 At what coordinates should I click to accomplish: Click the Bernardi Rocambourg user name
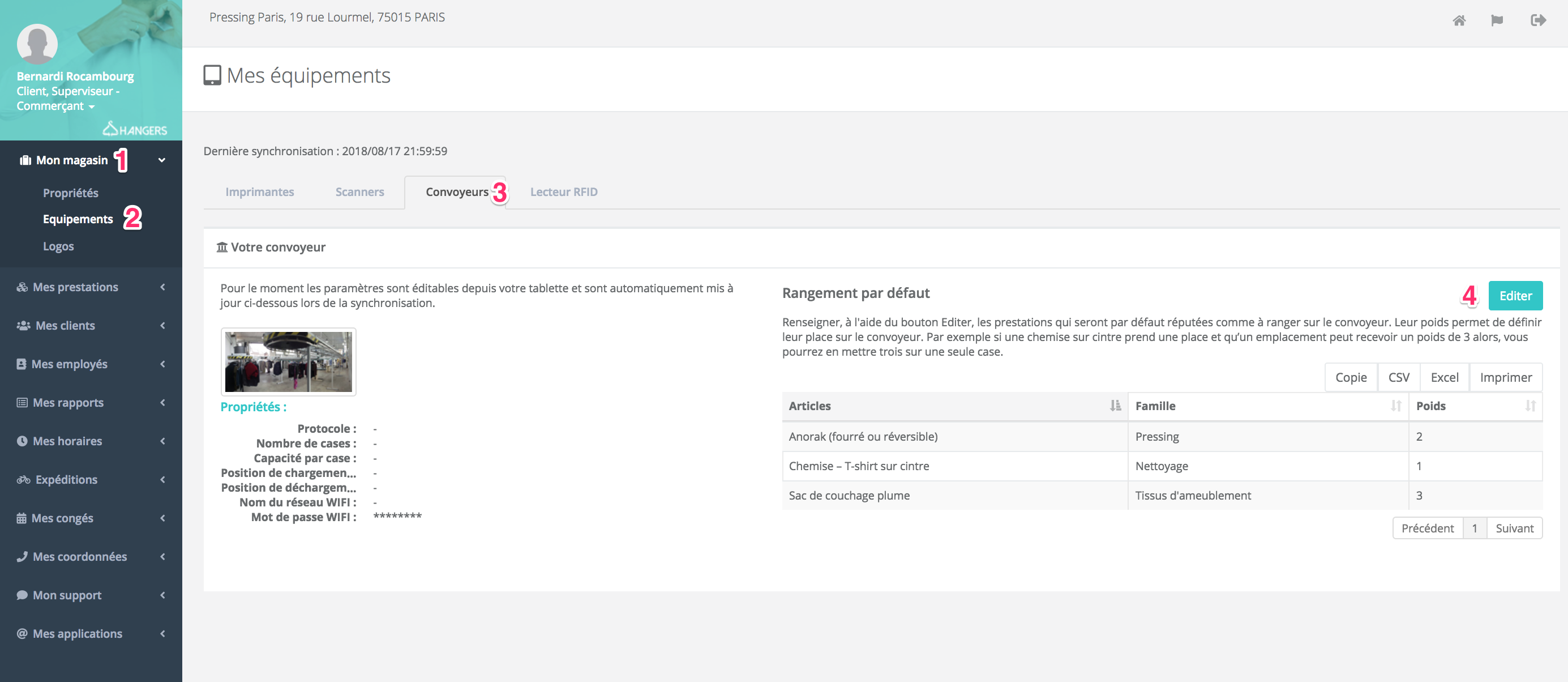(75, 76)
